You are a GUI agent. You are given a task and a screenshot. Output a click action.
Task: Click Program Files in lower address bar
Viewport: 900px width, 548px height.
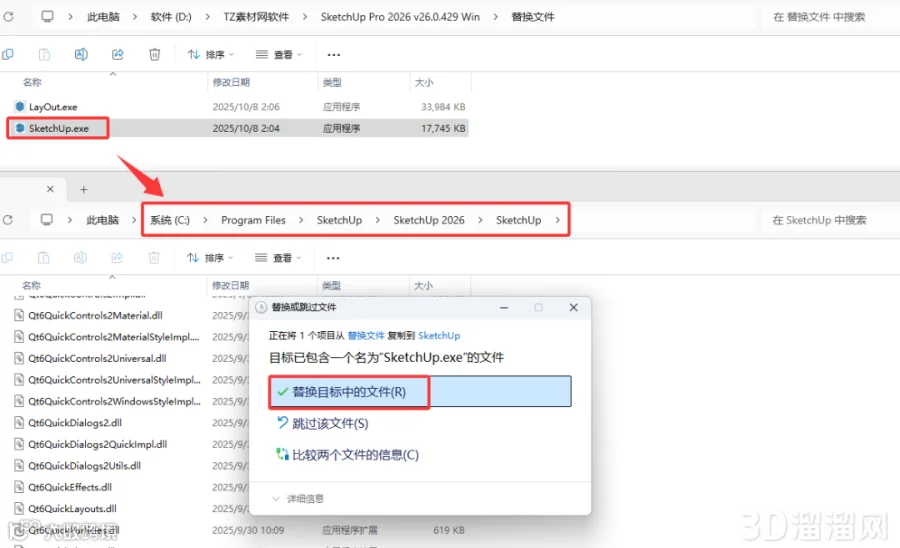tap(253, 220)
